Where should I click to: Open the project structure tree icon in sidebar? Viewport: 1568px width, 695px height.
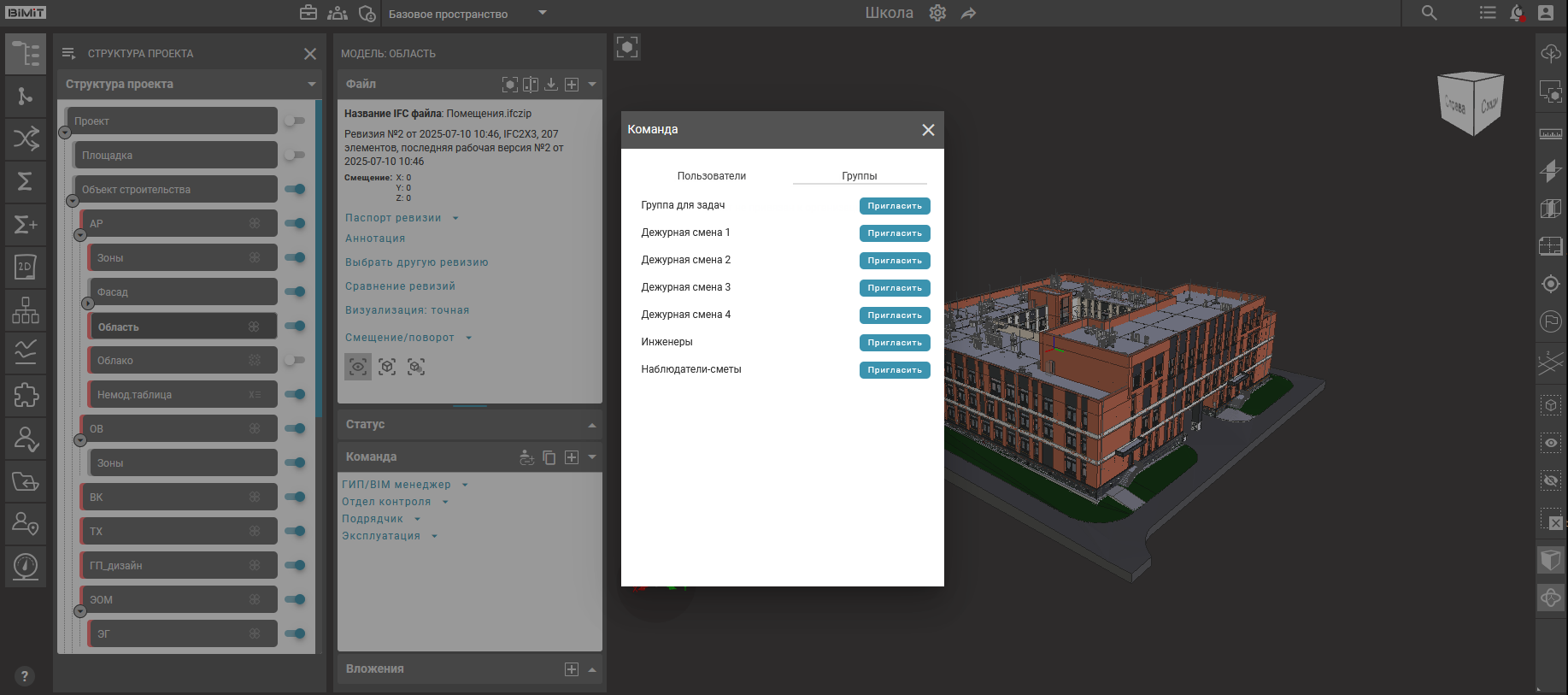point(26,54)
